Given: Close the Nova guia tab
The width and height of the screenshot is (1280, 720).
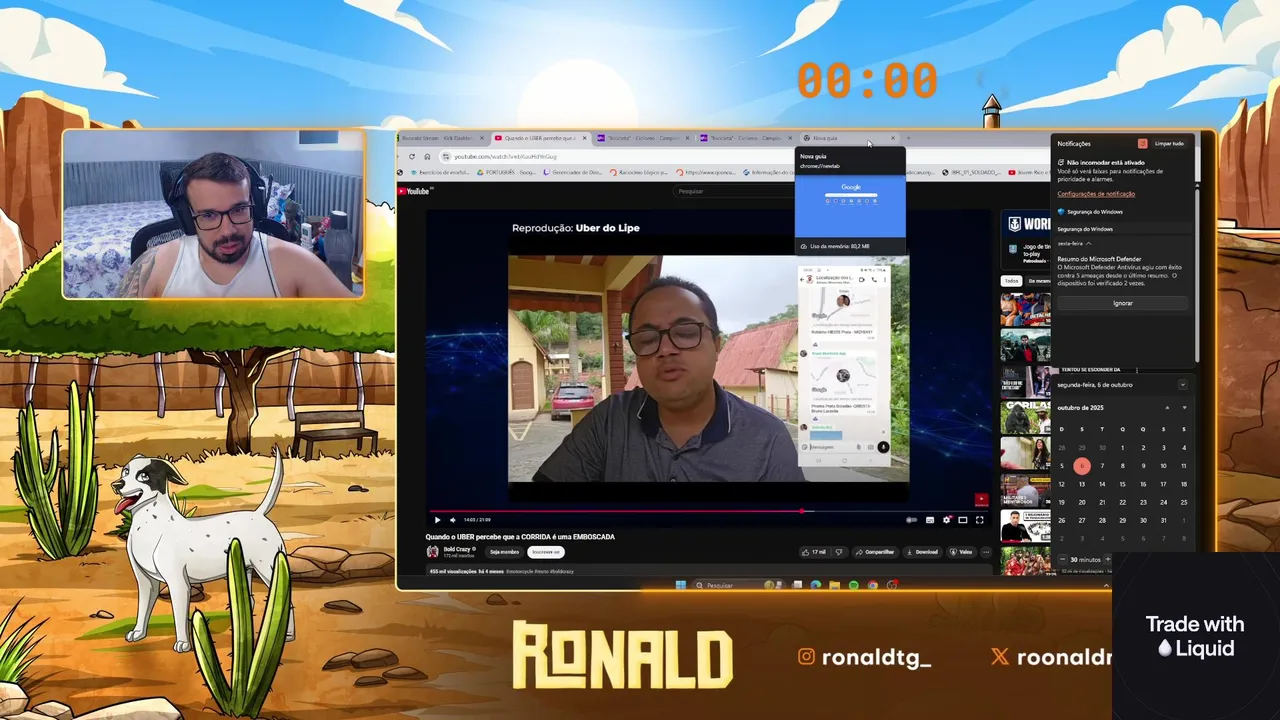Looking at the screenshot, I should 893,138.
